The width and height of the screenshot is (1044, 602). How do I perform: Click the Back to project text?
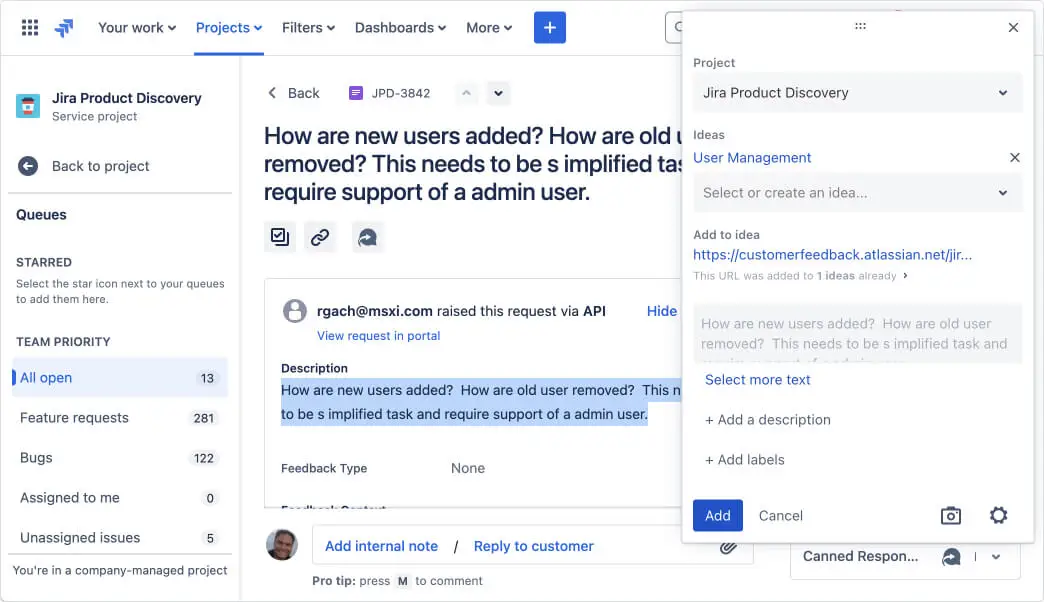101,166
